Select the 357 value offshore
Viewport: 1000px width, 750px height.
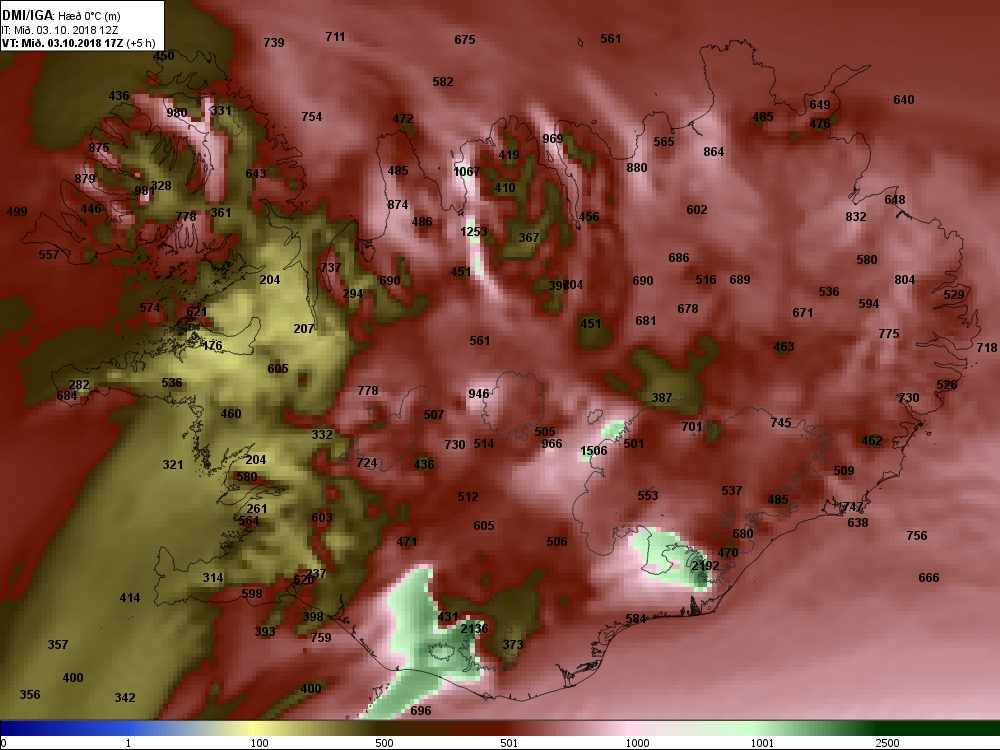tap(57, 645)
